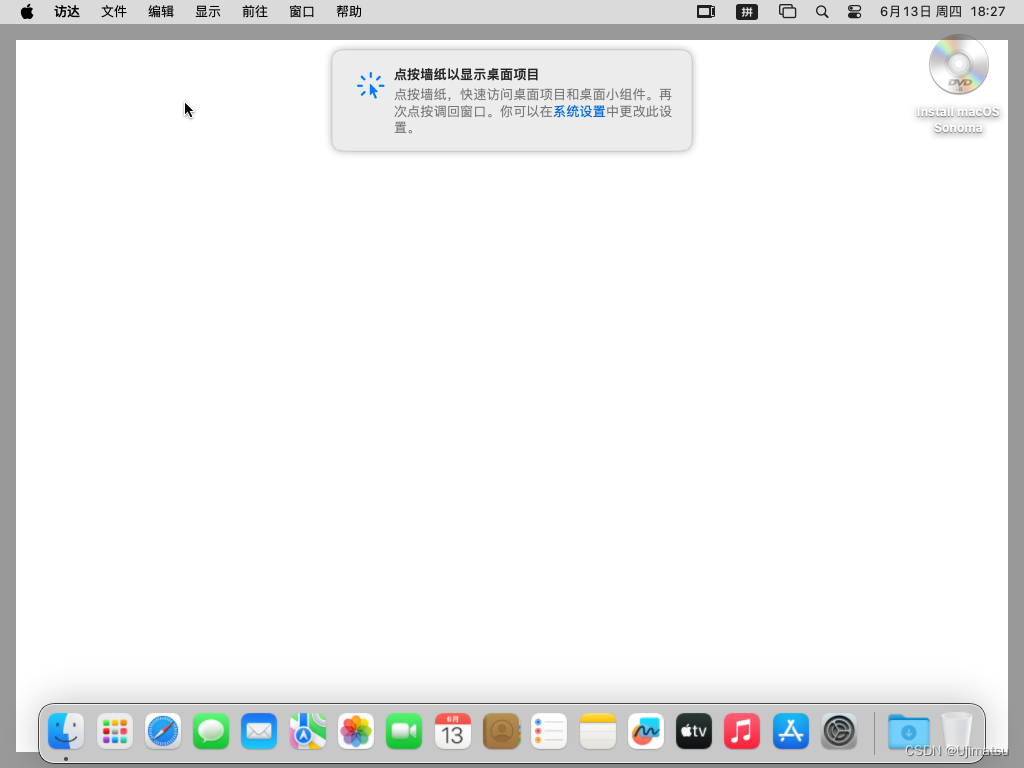Open the Mail app icon
Viewport: 1024px width, 768px height.
pos(259,731)
